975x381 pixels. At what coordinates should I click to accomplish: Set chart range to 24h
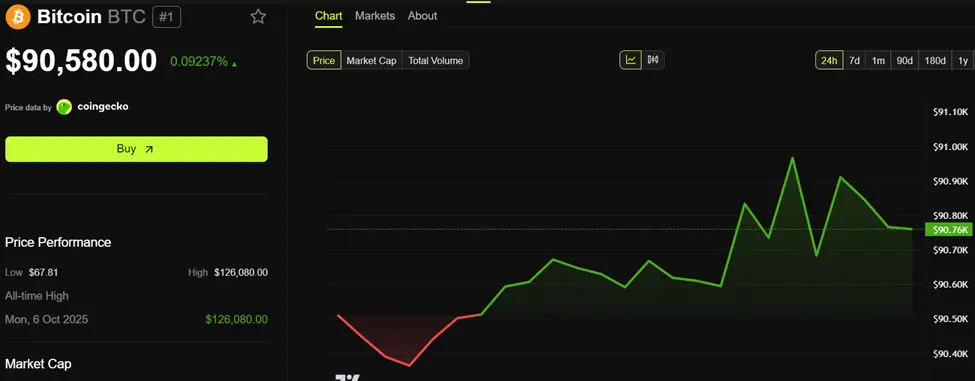[x=829, y=60]
